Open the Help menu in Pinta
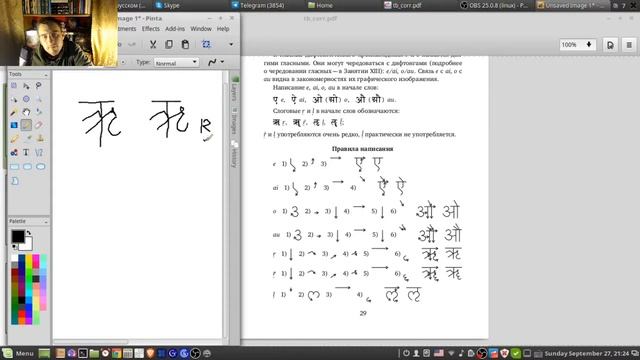Screen dimensions: 640x360 coord(223,29)
